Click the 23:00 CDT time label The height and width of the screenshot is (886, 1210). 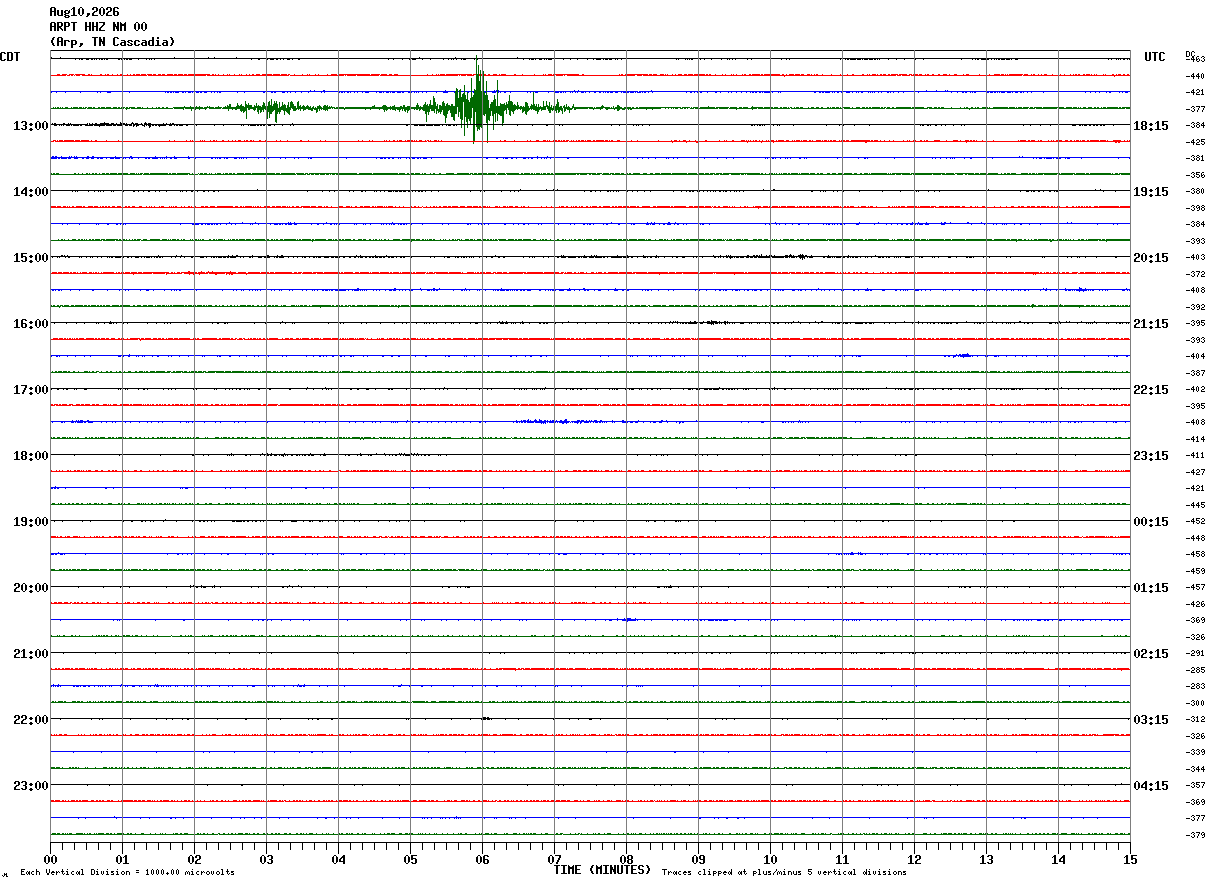click(x=31, y=786)
